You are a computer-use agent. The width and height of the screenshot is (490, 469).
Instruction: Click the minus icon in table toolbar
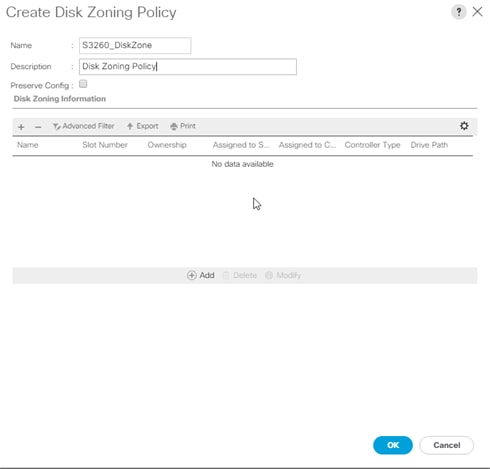(38, 127)
